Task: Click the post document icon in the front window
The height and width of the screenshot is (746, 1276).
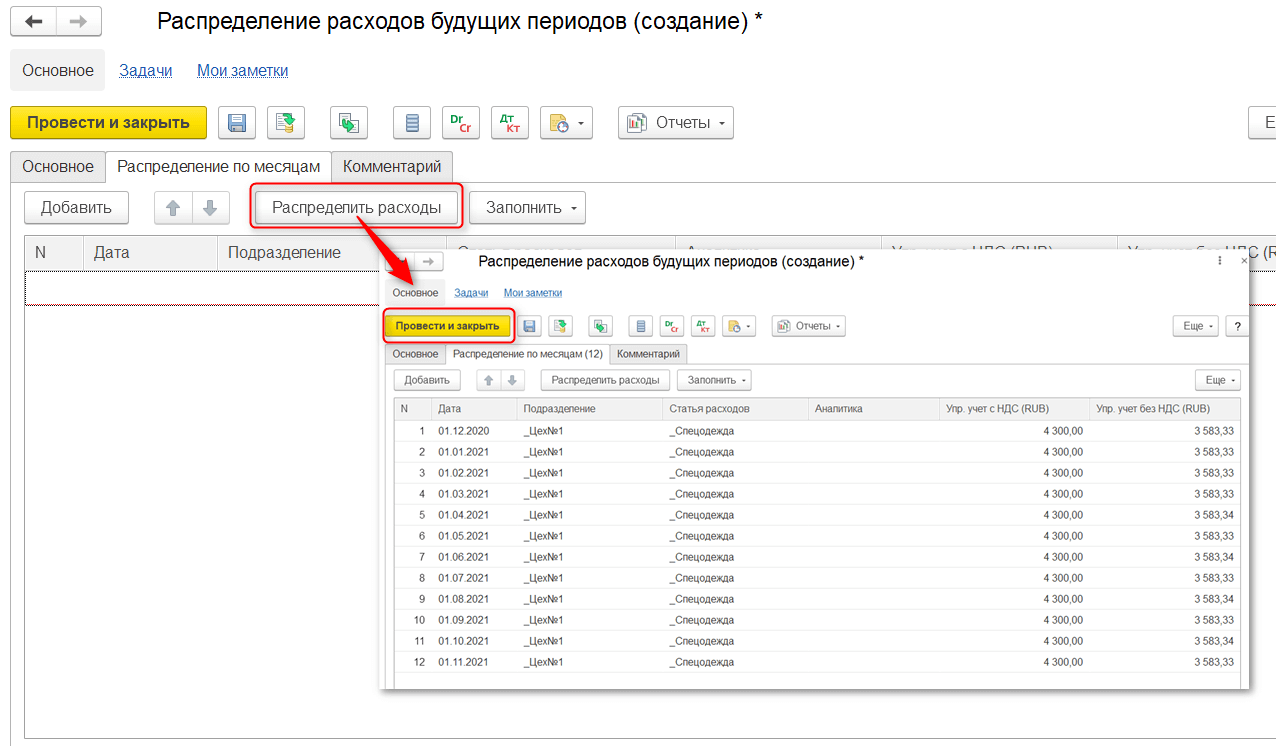Action: click(x=560, y=326)
